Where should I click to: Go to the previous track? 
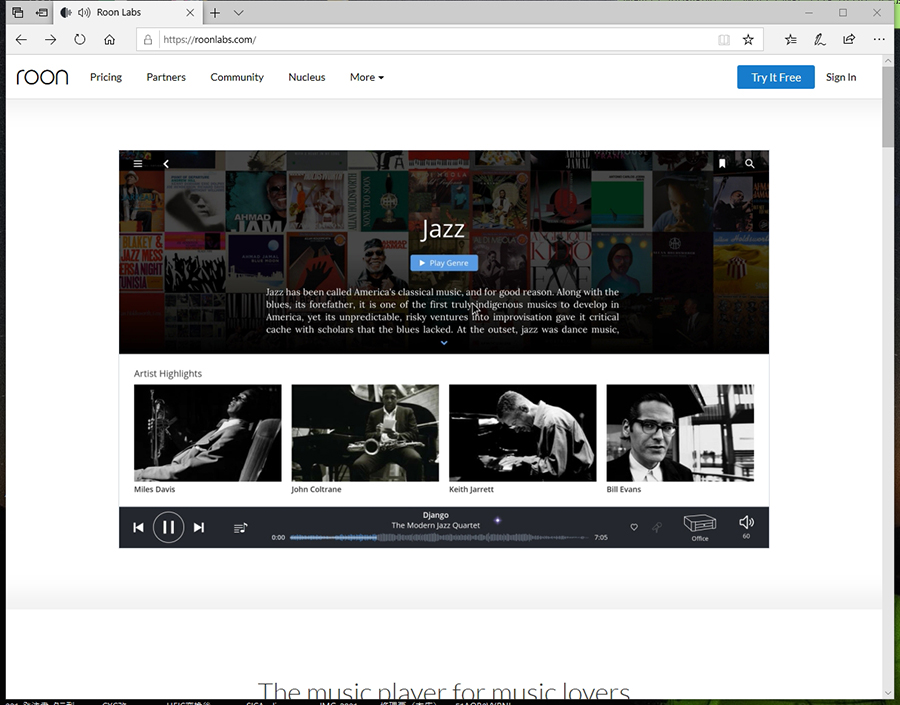138,527
